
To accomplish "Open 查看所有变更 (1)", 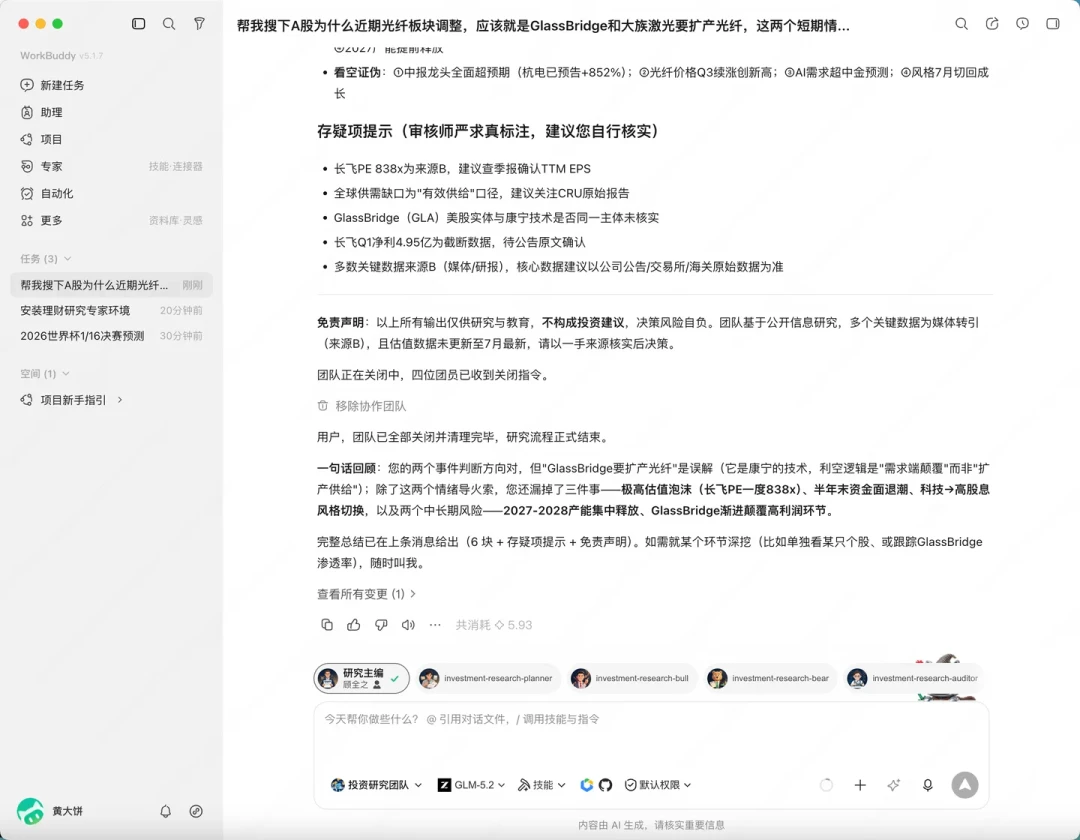I will click(x=366, y=594).
